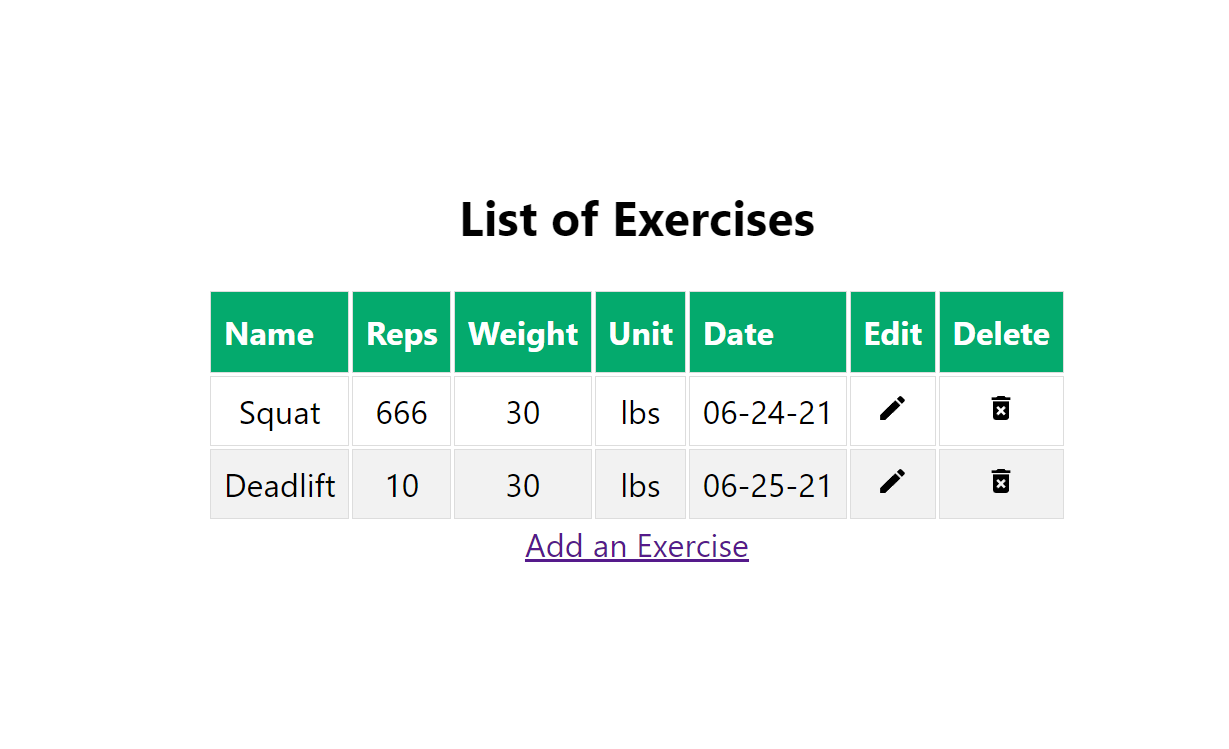Open the Add an Exercise link
Image resolution: width=1229 pixels, height=749 pixels.
tap(636, 546)
